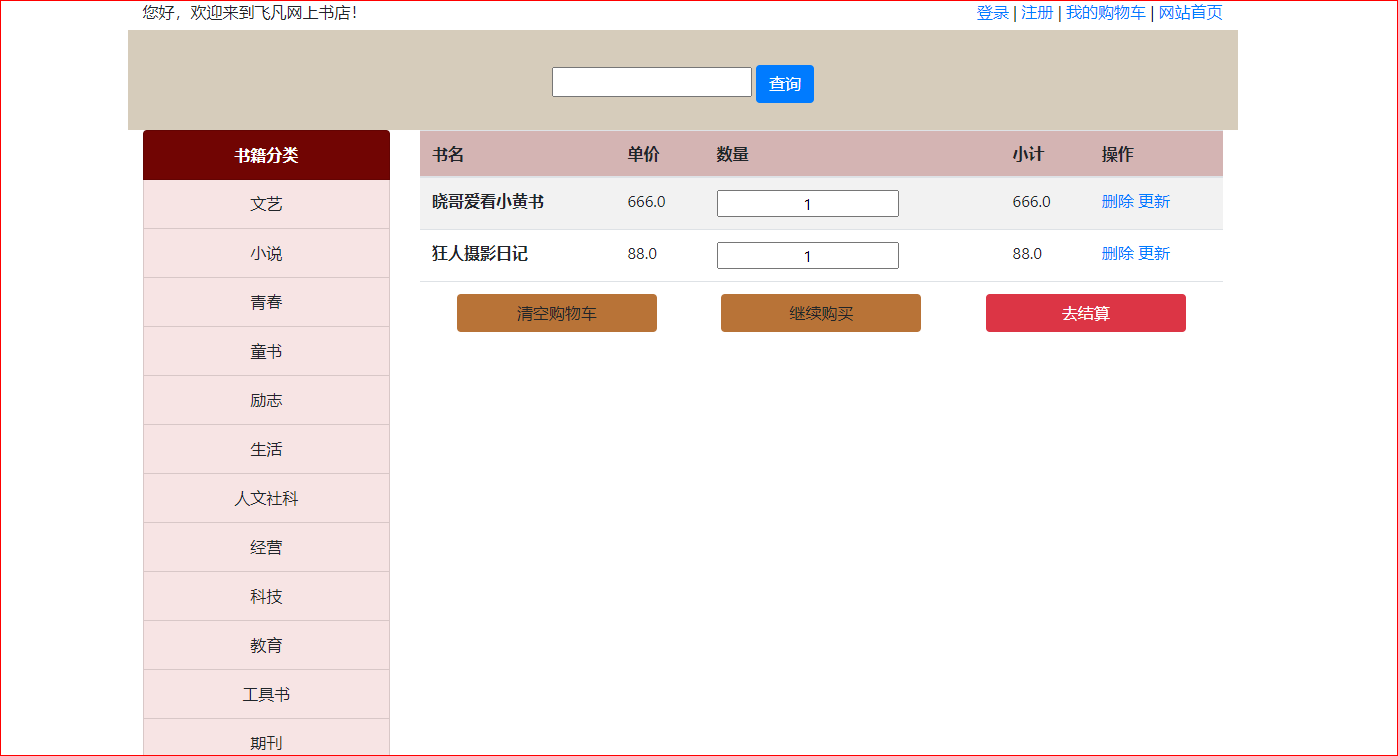Select the 人文社科 category
The image size is (1398, 756).
pyautogui.click(x=266, y=498)
